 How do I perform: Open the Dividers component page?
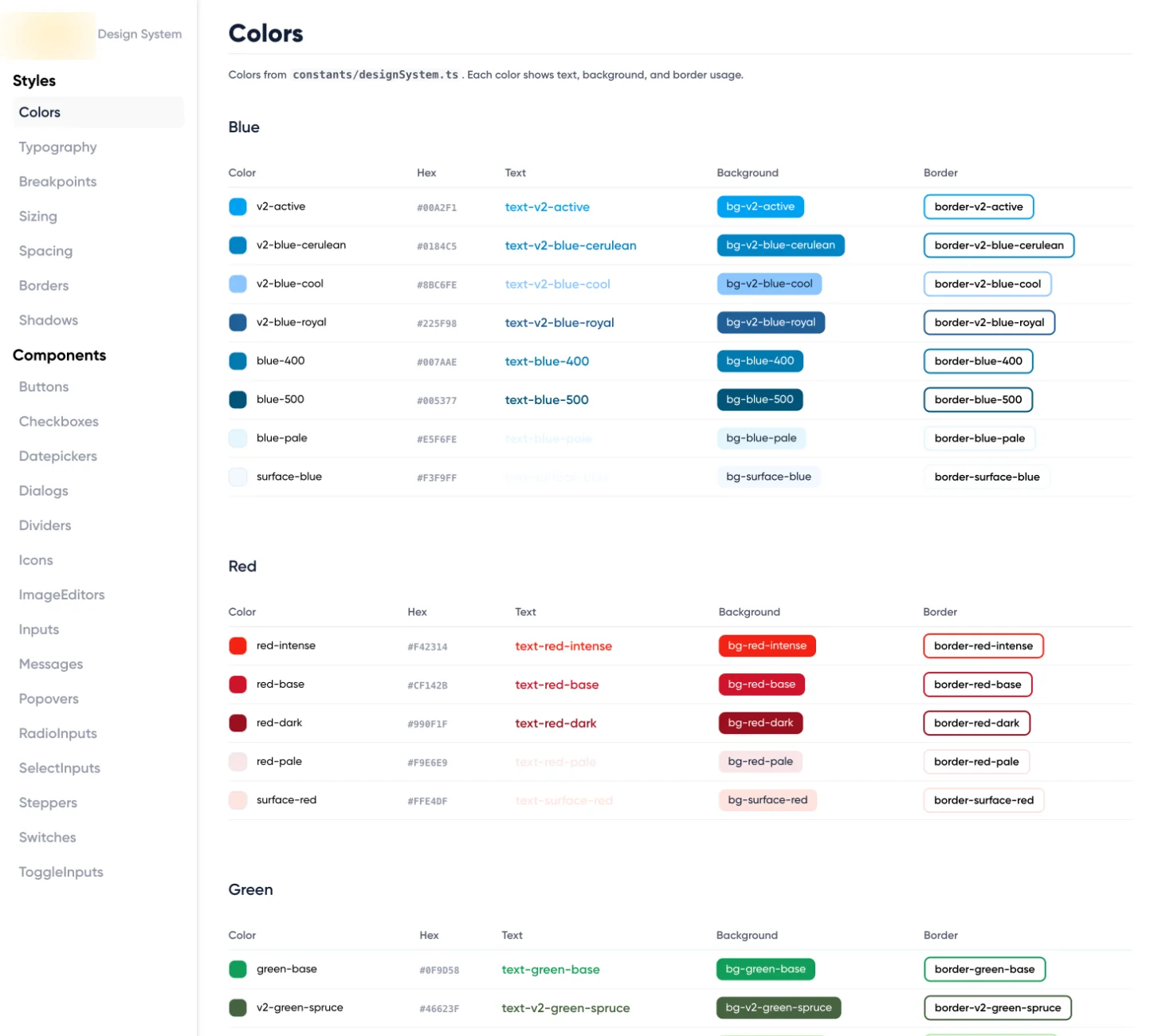point(45,525)
